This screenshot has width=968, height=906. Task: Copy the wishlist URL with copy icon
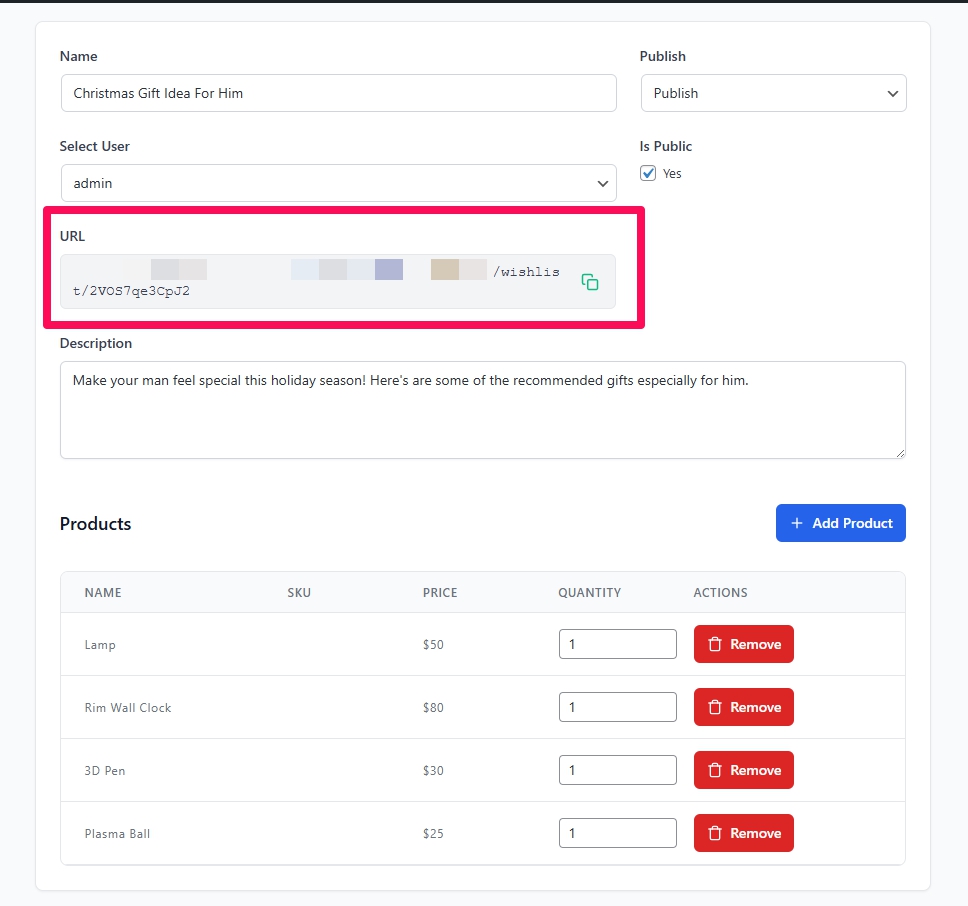(590, 282)
